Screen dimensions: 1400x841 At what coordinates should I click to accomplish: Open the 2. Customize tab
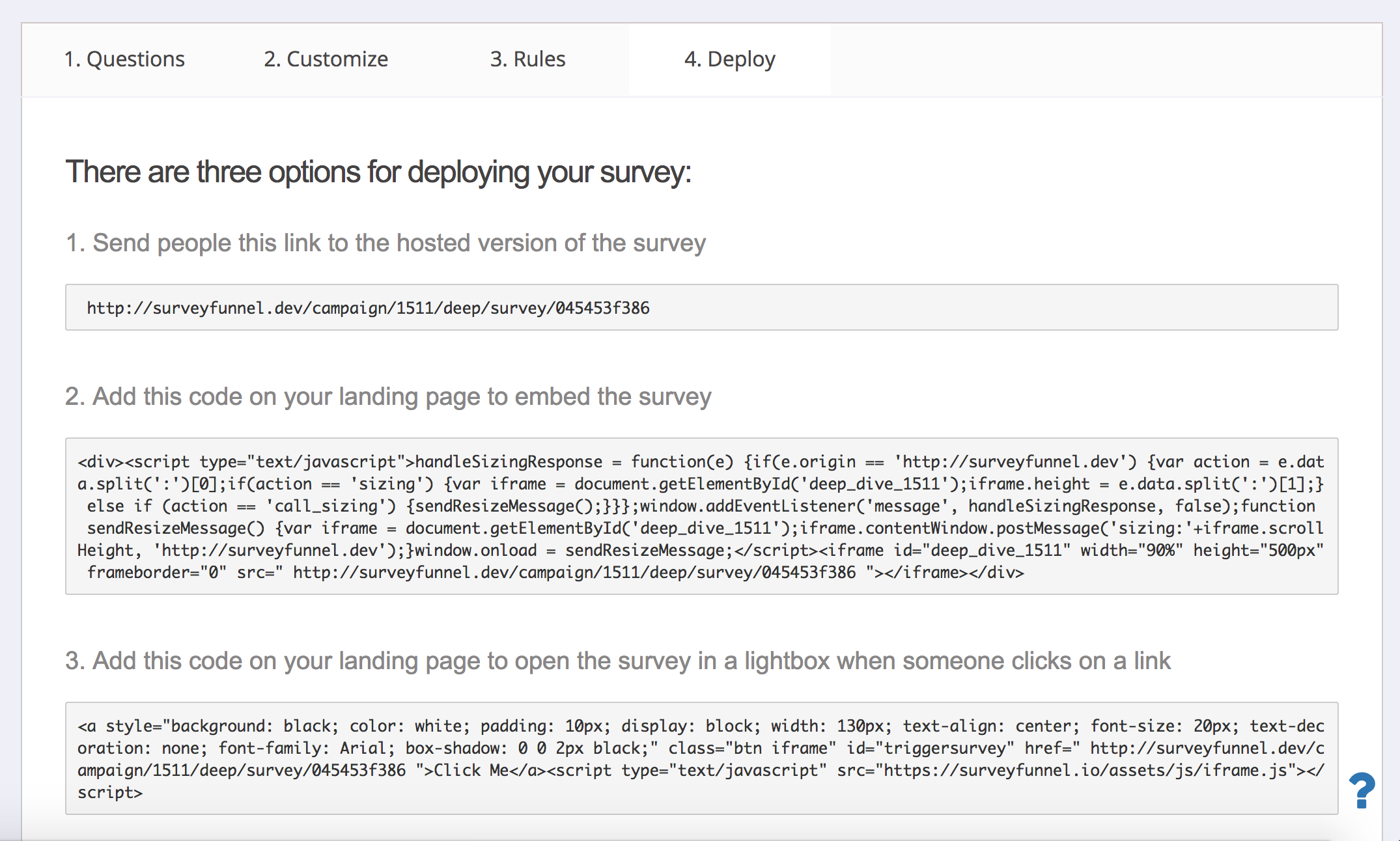tap(326, 59)
